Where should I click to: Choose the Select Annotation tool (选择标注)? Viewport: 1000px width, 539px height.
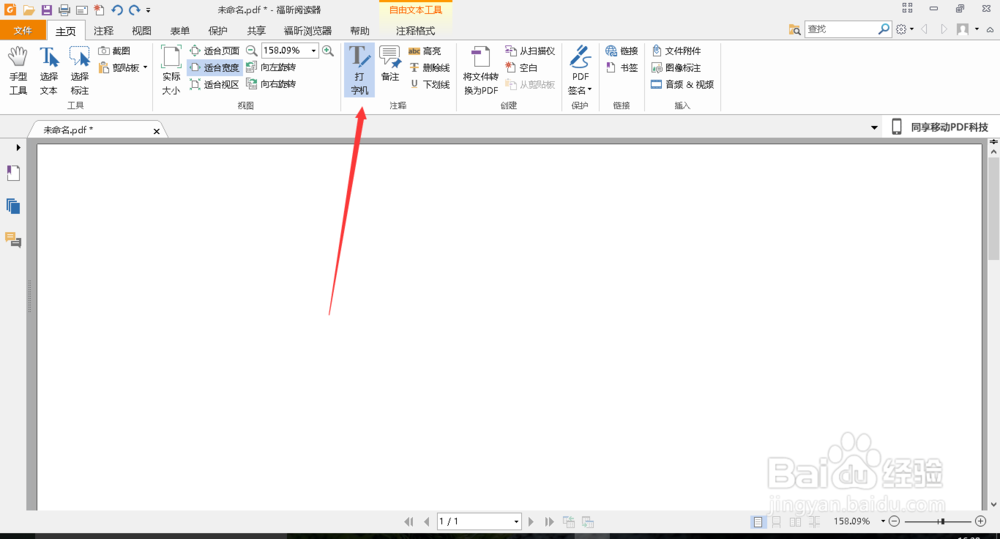pyautogui.click(x=80, y=70)
